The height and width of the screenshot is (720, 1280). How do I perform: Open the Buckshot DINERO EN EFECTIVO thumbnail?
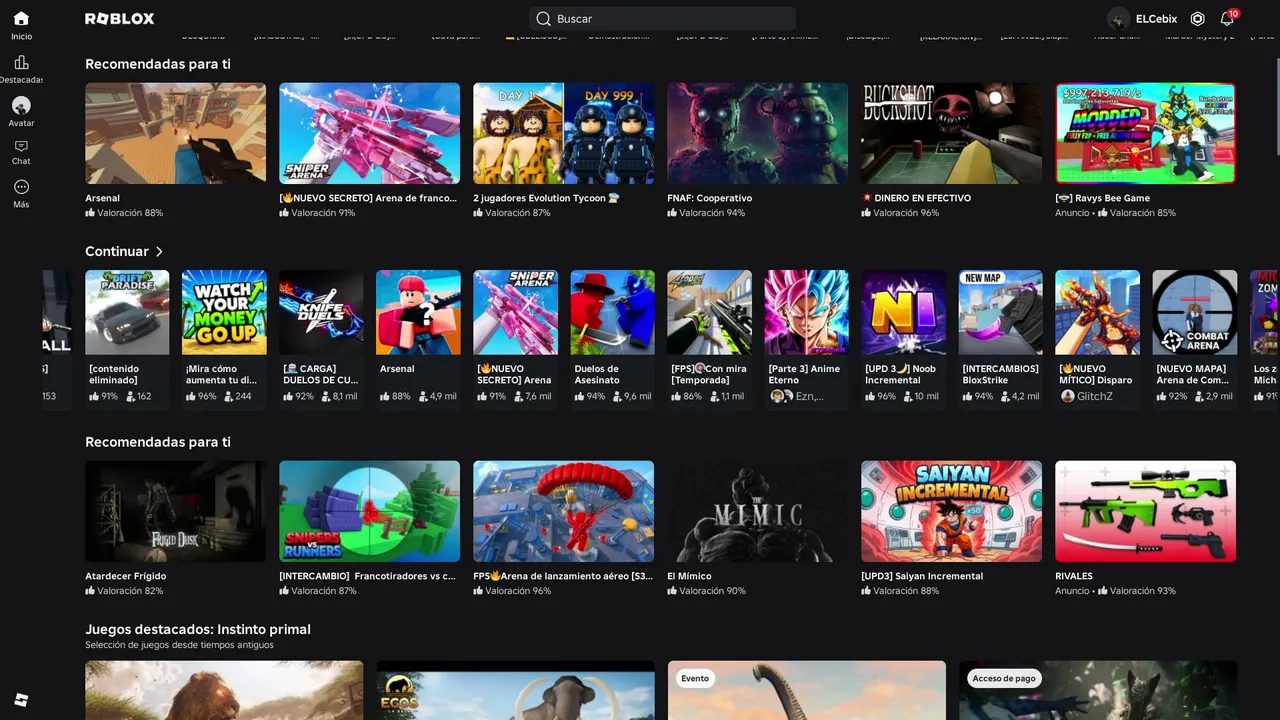coord(951,133)
